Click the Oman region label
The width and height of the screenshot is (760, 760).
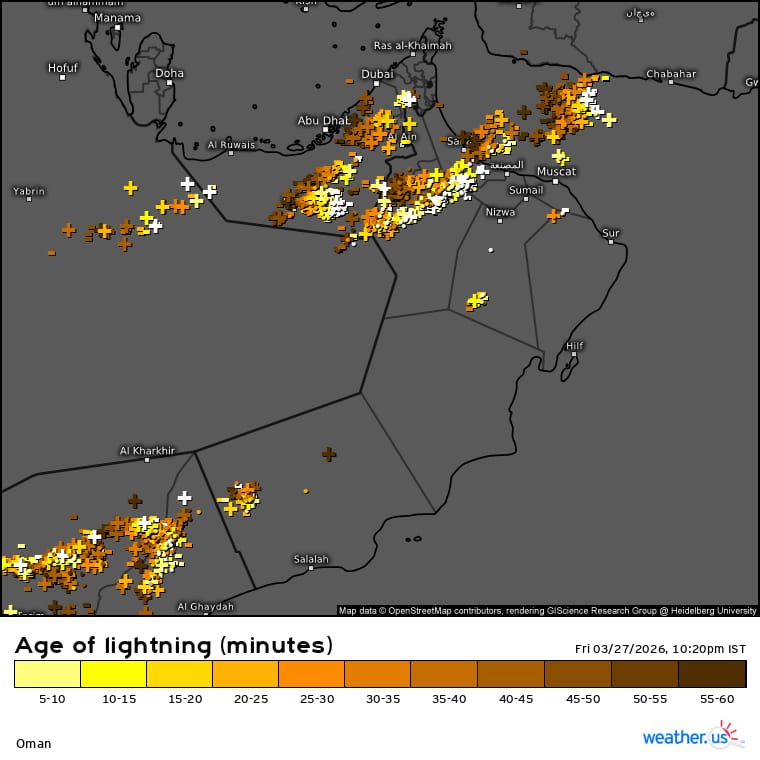(33, 744)
